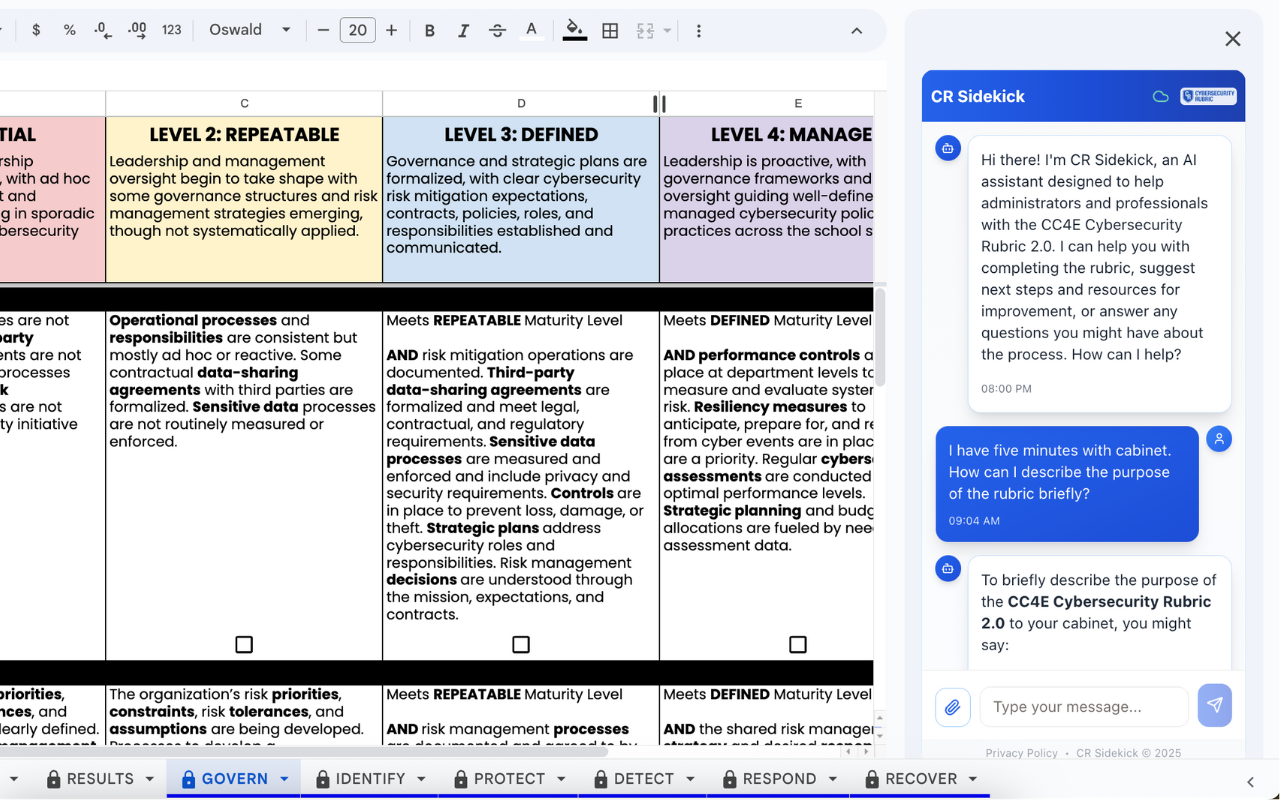The width and height of the screenshot is (1280, 800).
Task: Switch to the PROTECT sheet tab
Action: (509, 779)
